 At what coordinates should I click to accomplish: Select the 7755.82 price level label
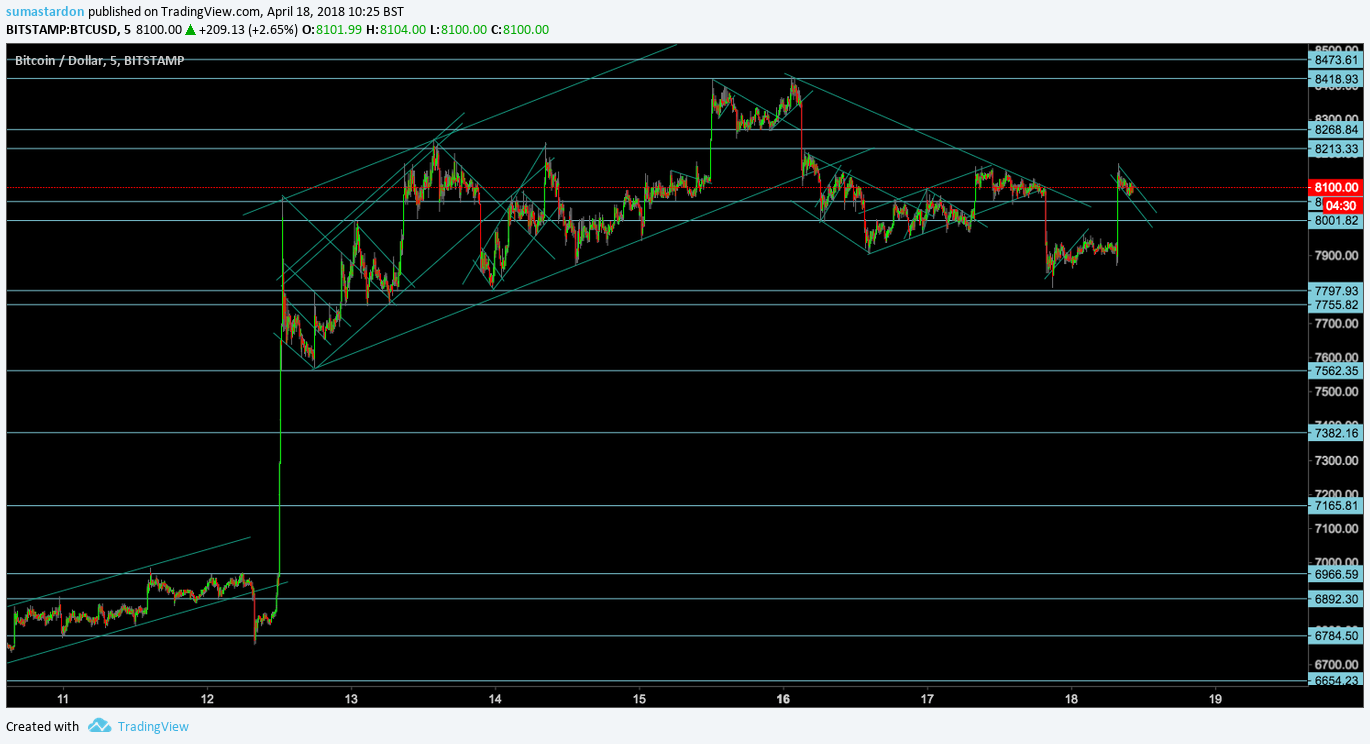coord(1336,305)
